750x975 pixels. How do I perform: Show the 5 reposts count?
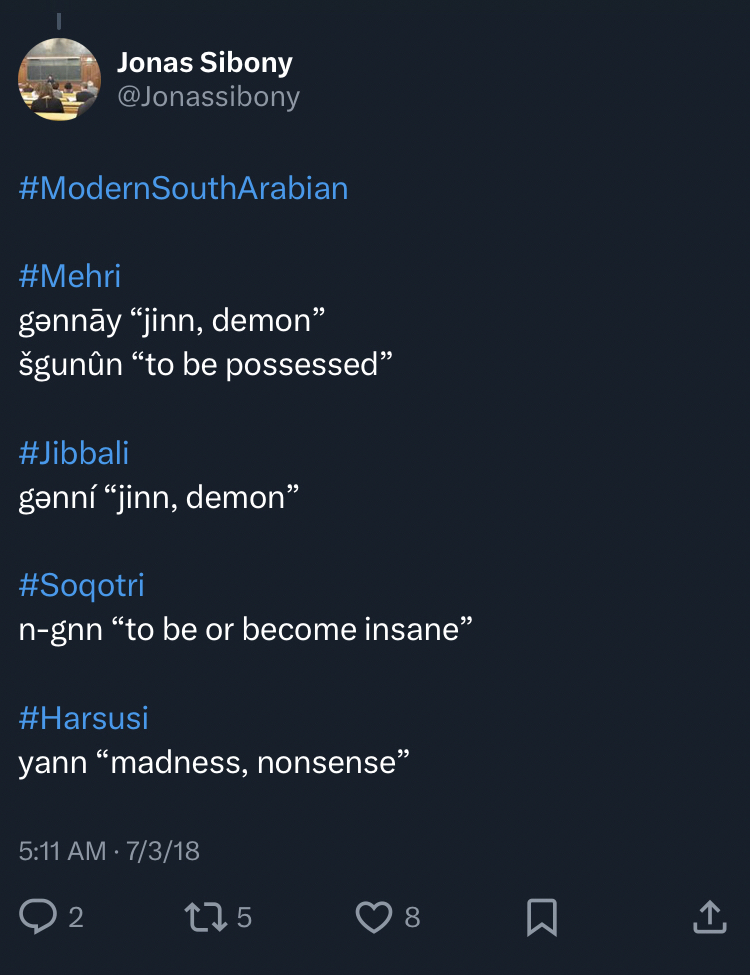click(244, 917)
